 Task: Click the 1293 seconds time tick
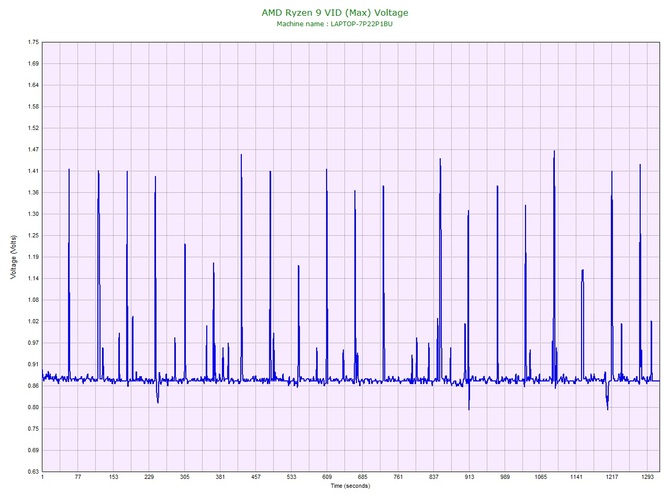(647, 477)
